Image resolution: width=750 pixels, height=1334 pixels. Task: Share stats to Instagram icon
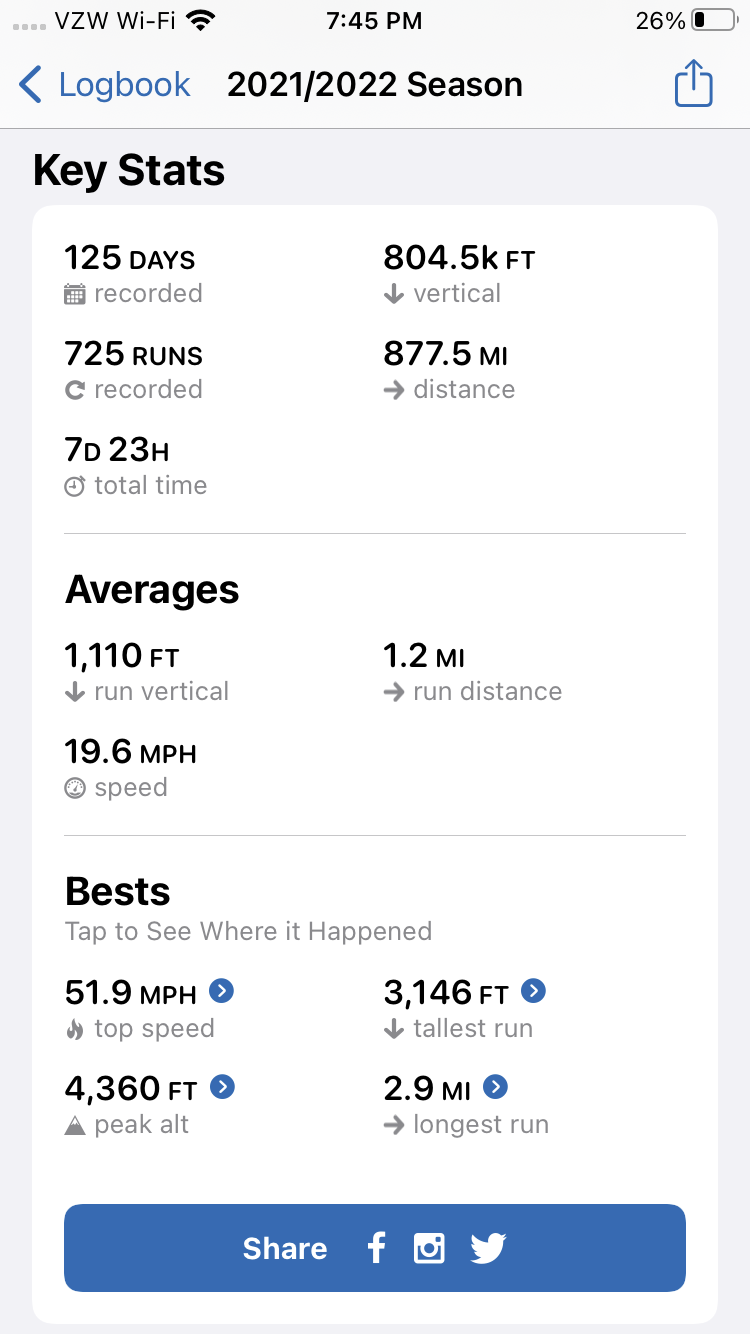click(x=429, y=1248)
